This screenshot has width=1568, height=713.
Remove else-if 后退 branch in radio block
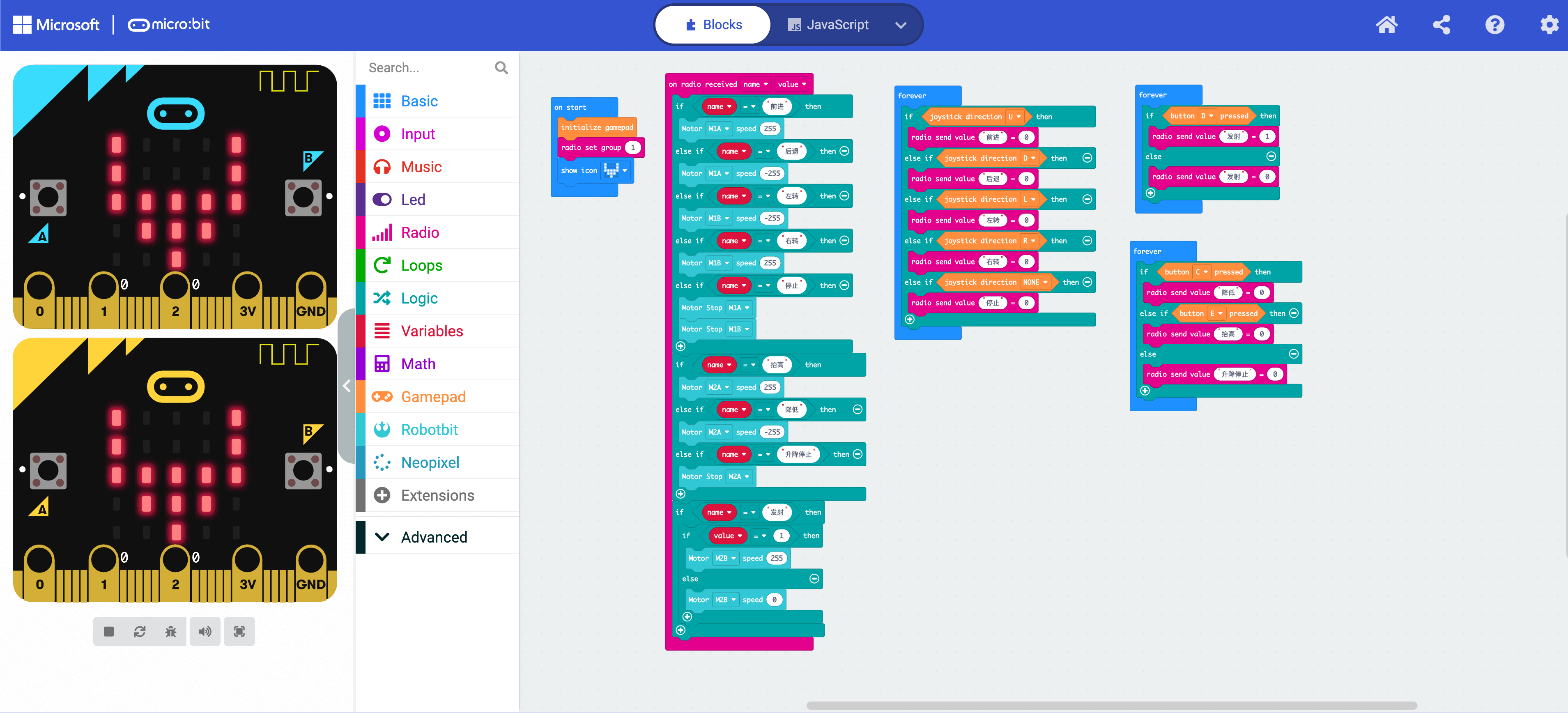pos(844,151)
